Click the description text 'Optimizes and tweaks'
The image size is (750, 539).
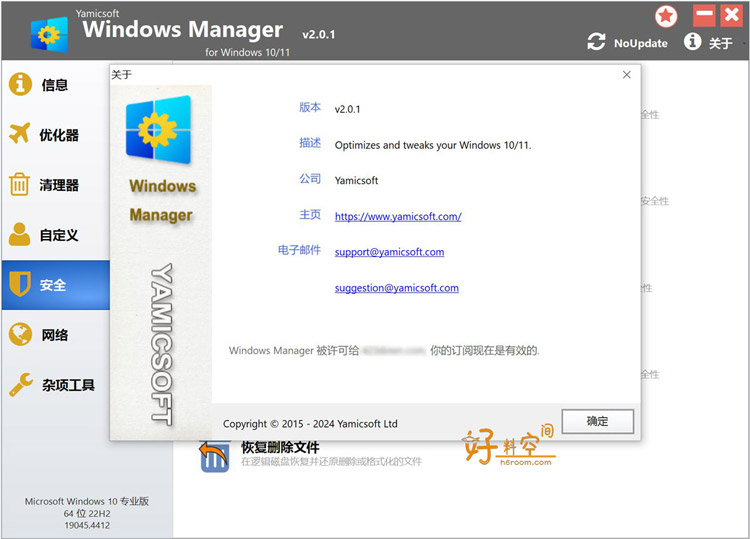click(433, 145)
